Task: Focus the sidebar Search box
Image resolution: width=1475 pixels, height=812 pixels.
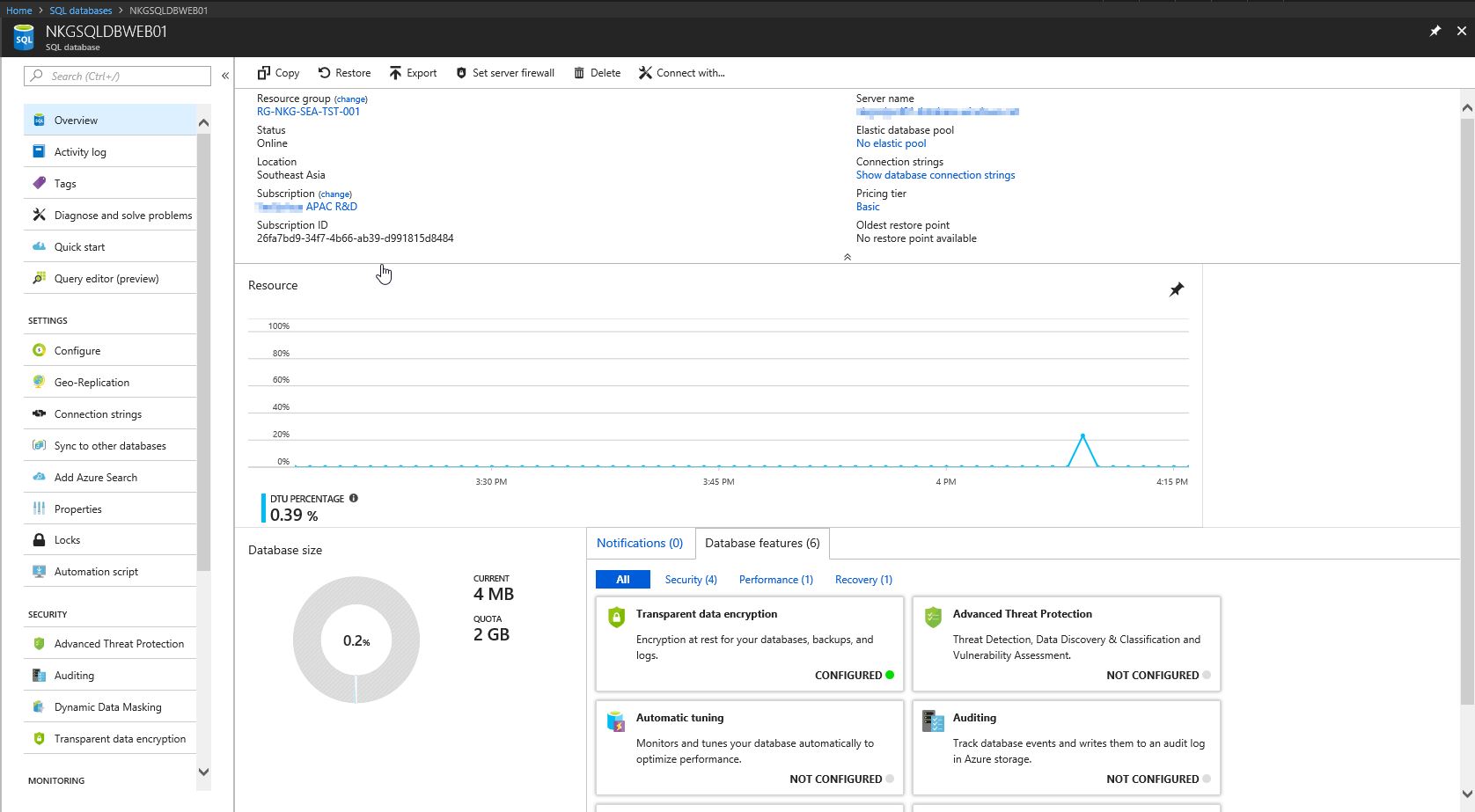Action: click(x=118, y=77)
